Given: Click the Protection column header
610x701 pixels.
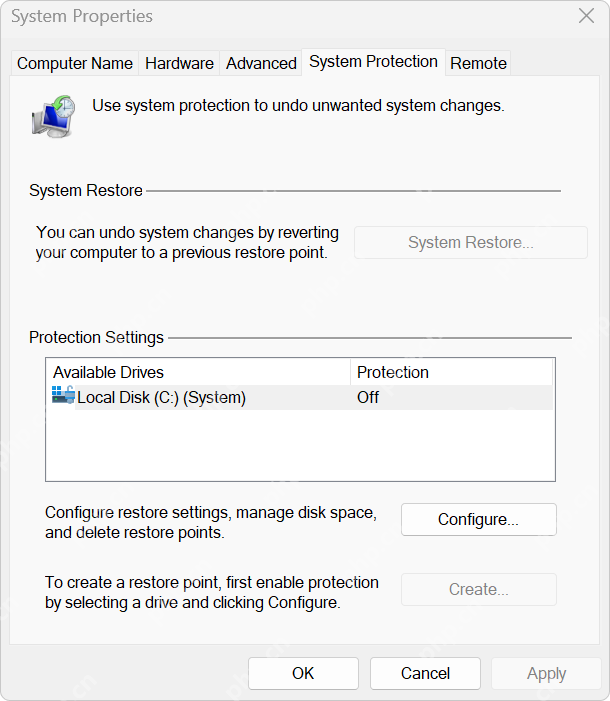Looking at the screenshot, I should 452,372.
